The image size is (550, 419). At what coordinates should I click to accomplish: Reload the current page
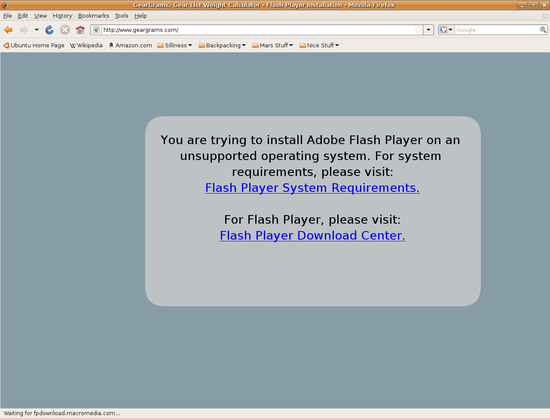(x=49, y=30)
